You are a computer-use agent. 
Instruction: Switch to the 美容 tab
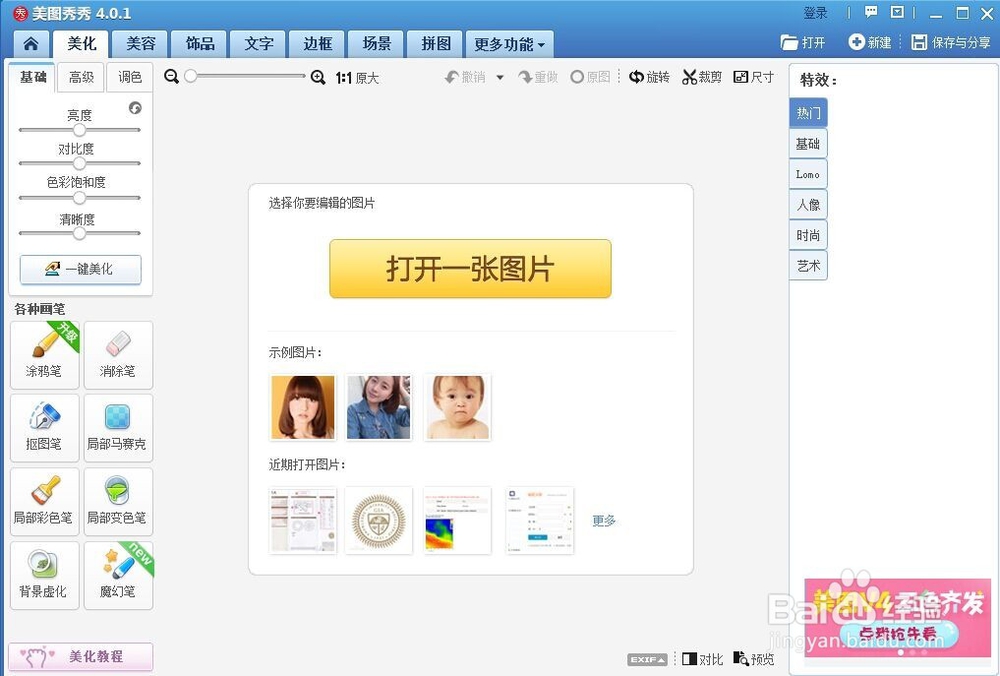point(140,43)
